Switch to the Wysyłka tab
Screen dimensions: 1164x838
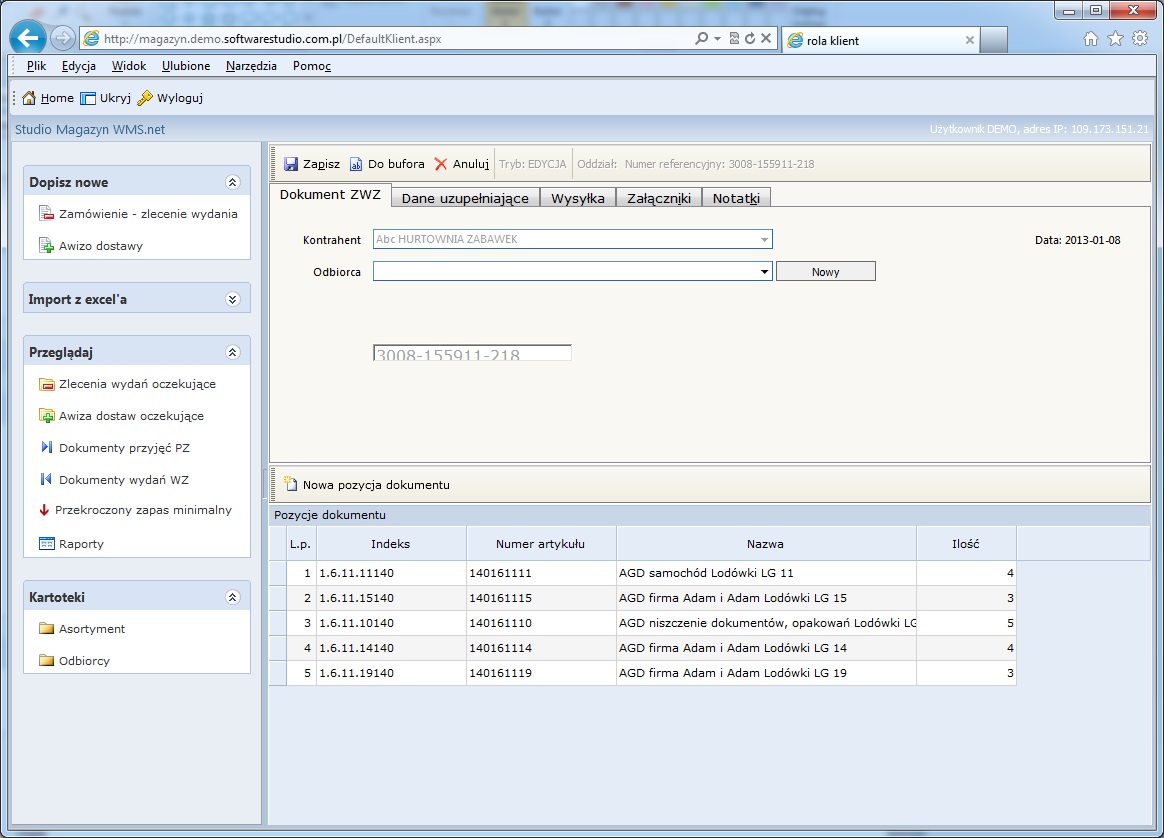pos(578,198)
